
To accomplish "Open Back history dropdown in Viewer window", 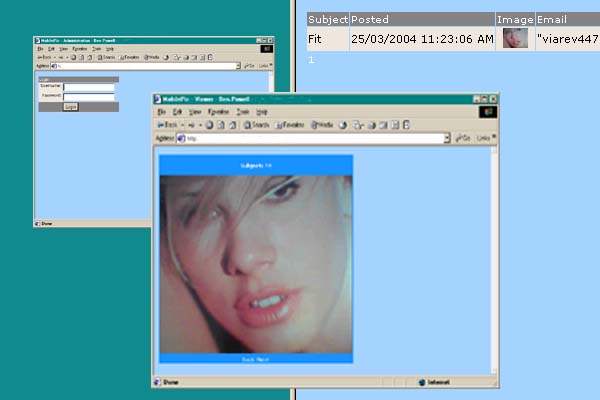I will [183, 125].
